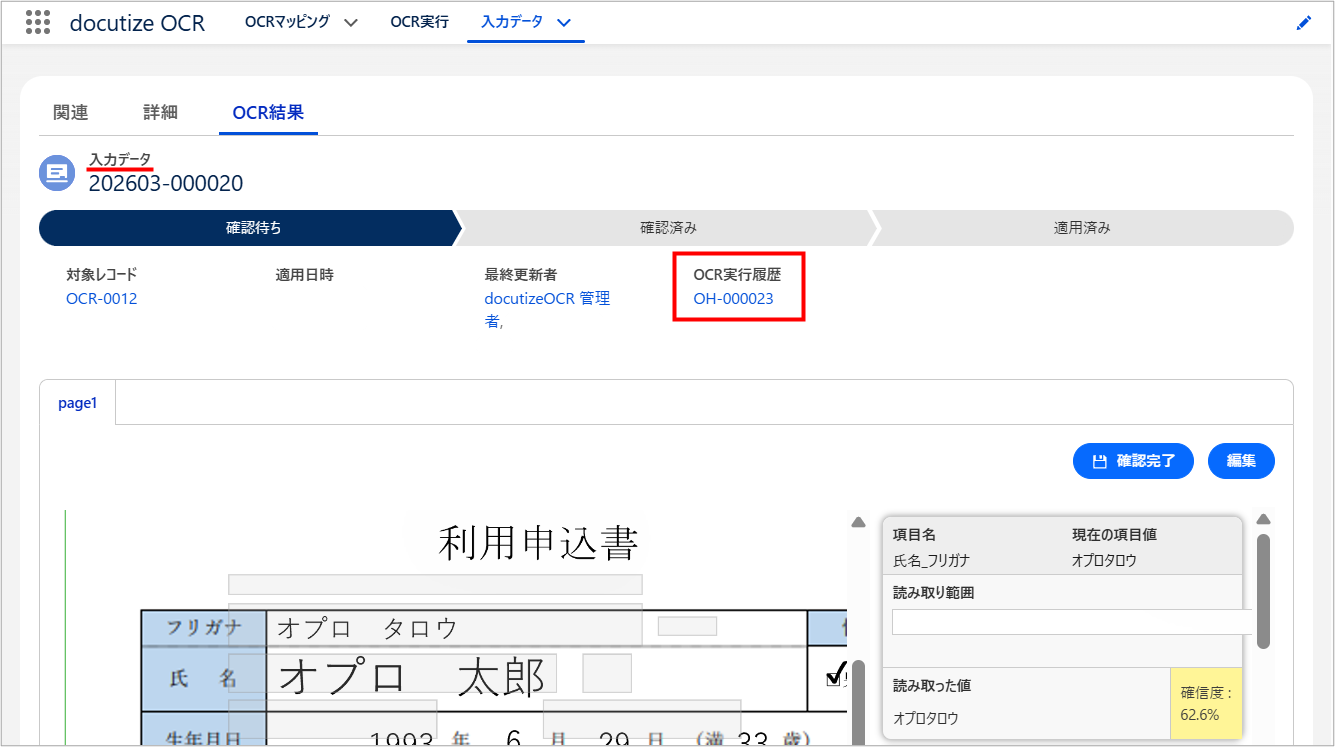Select the page1 tab

(78, 402)
